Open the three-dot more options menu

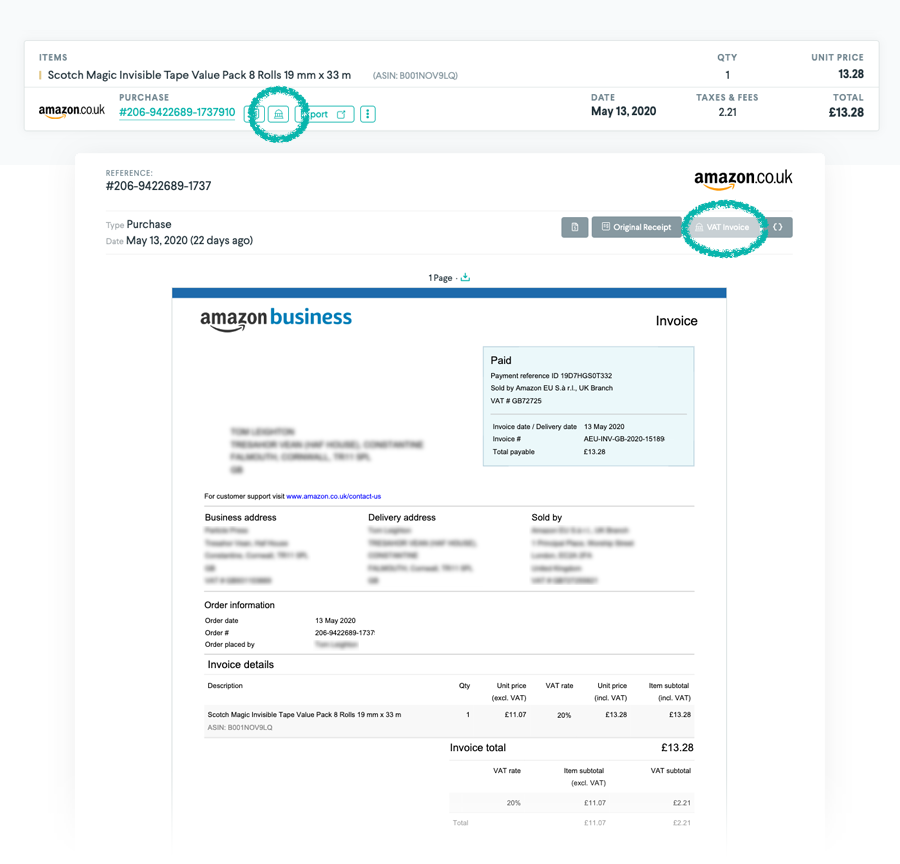[368, 114]
